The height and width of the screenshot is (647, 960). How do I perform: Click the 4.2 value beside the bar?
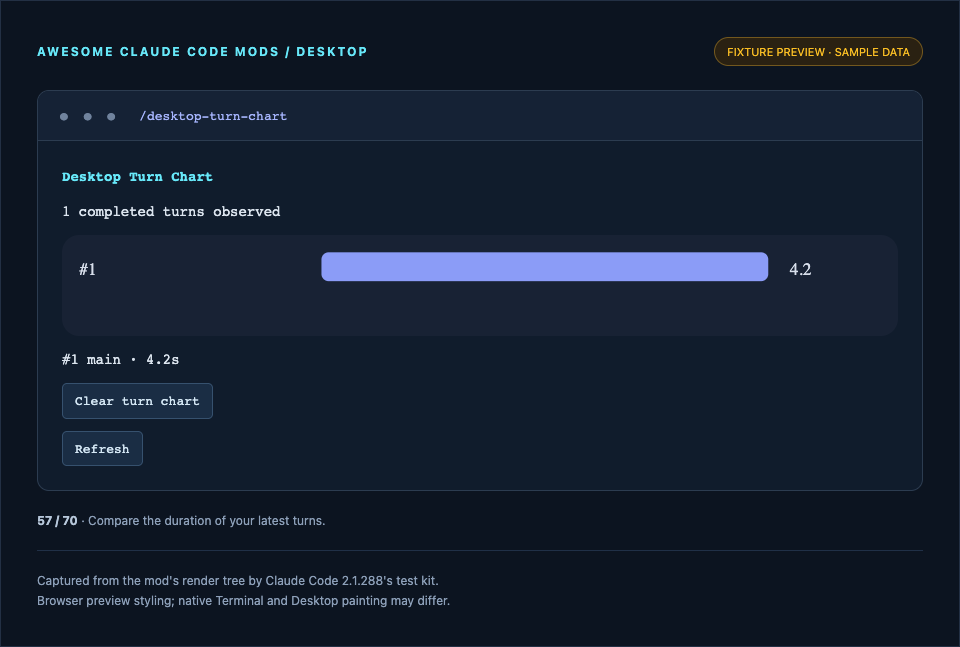800,269
